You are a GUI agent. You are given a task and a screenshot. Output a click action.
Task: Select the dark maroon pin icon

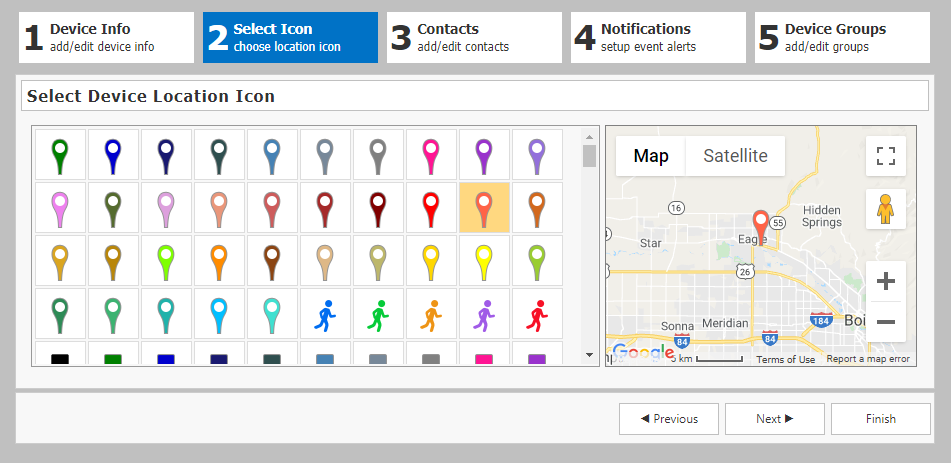[378, 208]
